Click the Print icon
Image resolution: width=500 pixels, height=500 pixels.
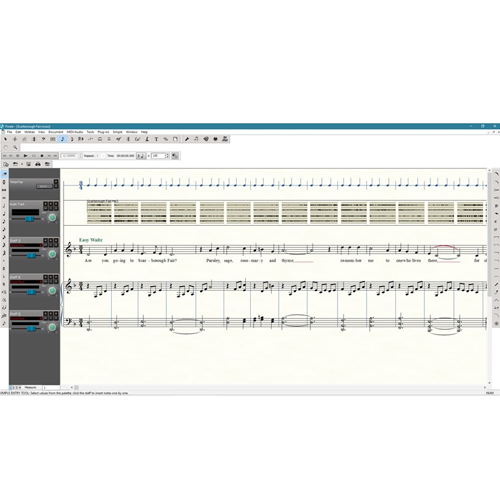(x=38, y=164)
